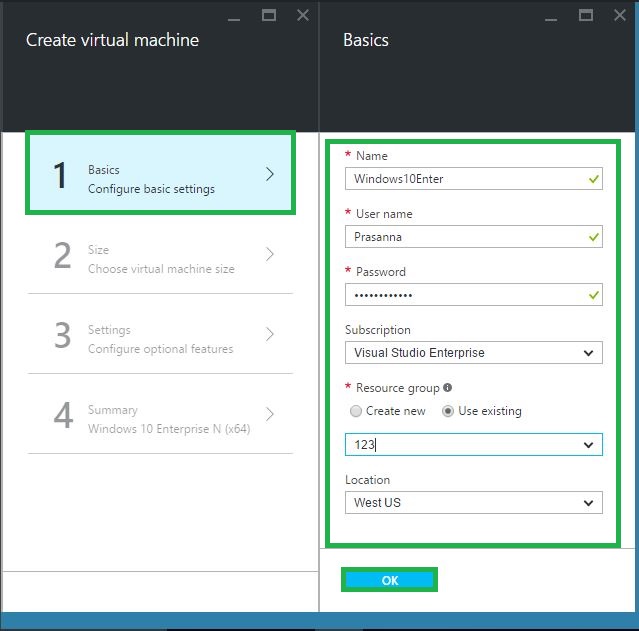Click the User name field Prasanna

[474, 236]
